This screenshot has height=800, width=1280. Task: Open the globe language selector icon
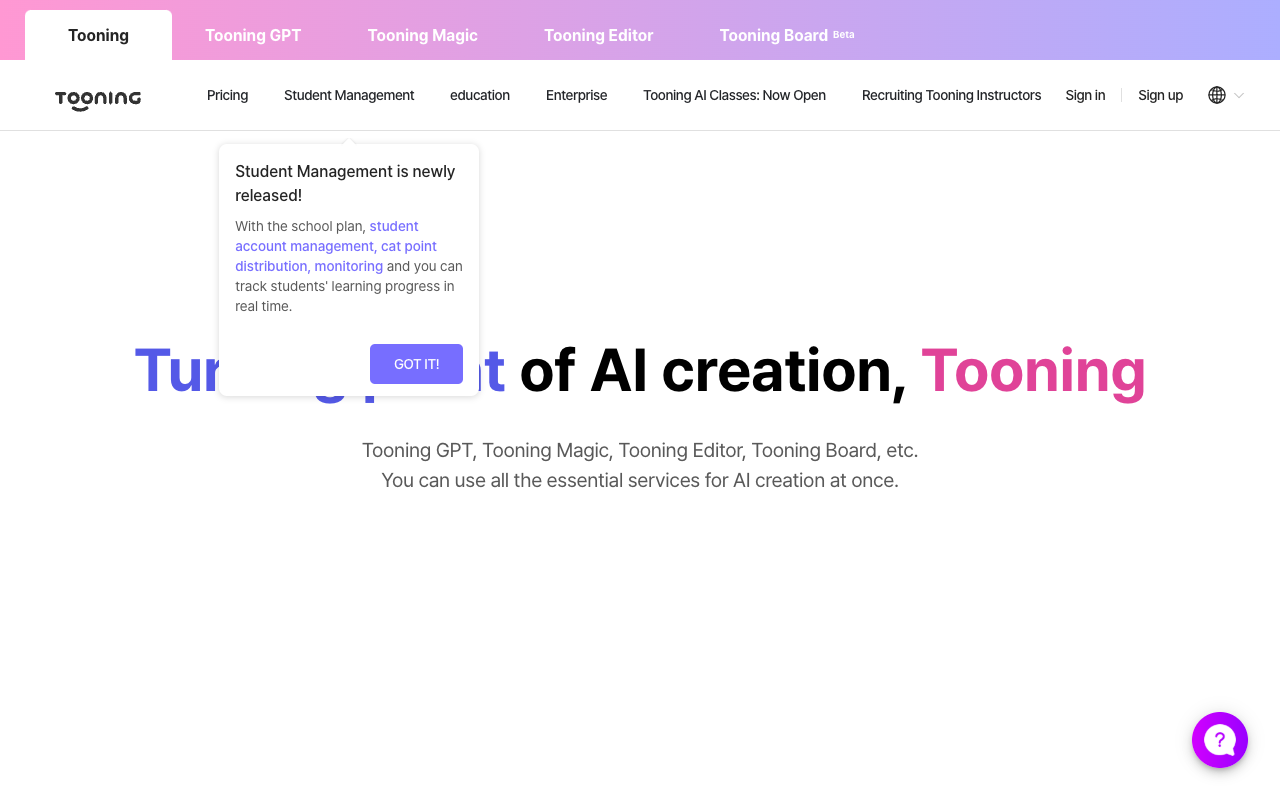tap(1217, 95)
